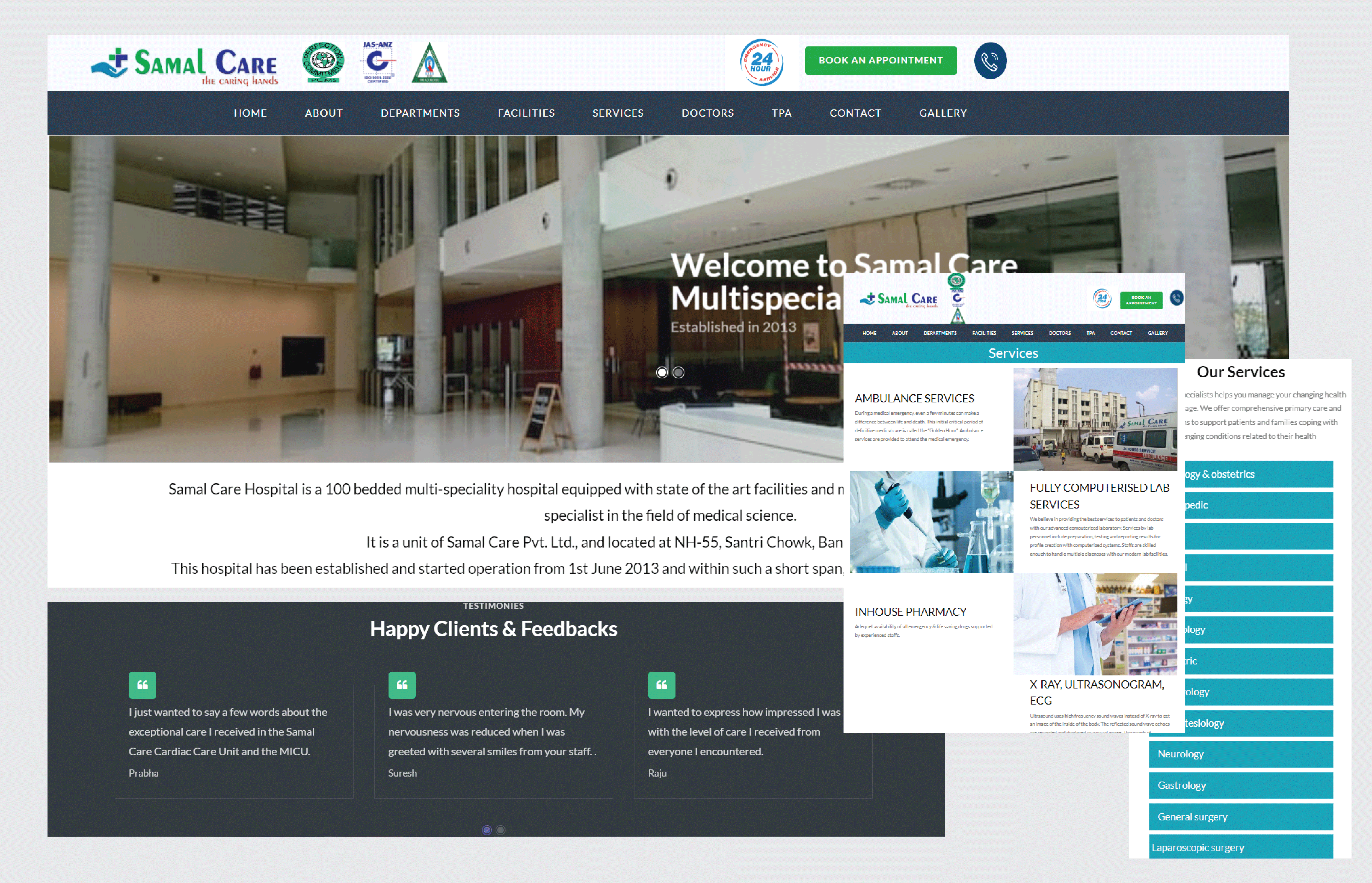The width and height of the screenshot is (1372, 883).
Task: Click the Book An Appointment button
Action: click(x=881, y=60)
